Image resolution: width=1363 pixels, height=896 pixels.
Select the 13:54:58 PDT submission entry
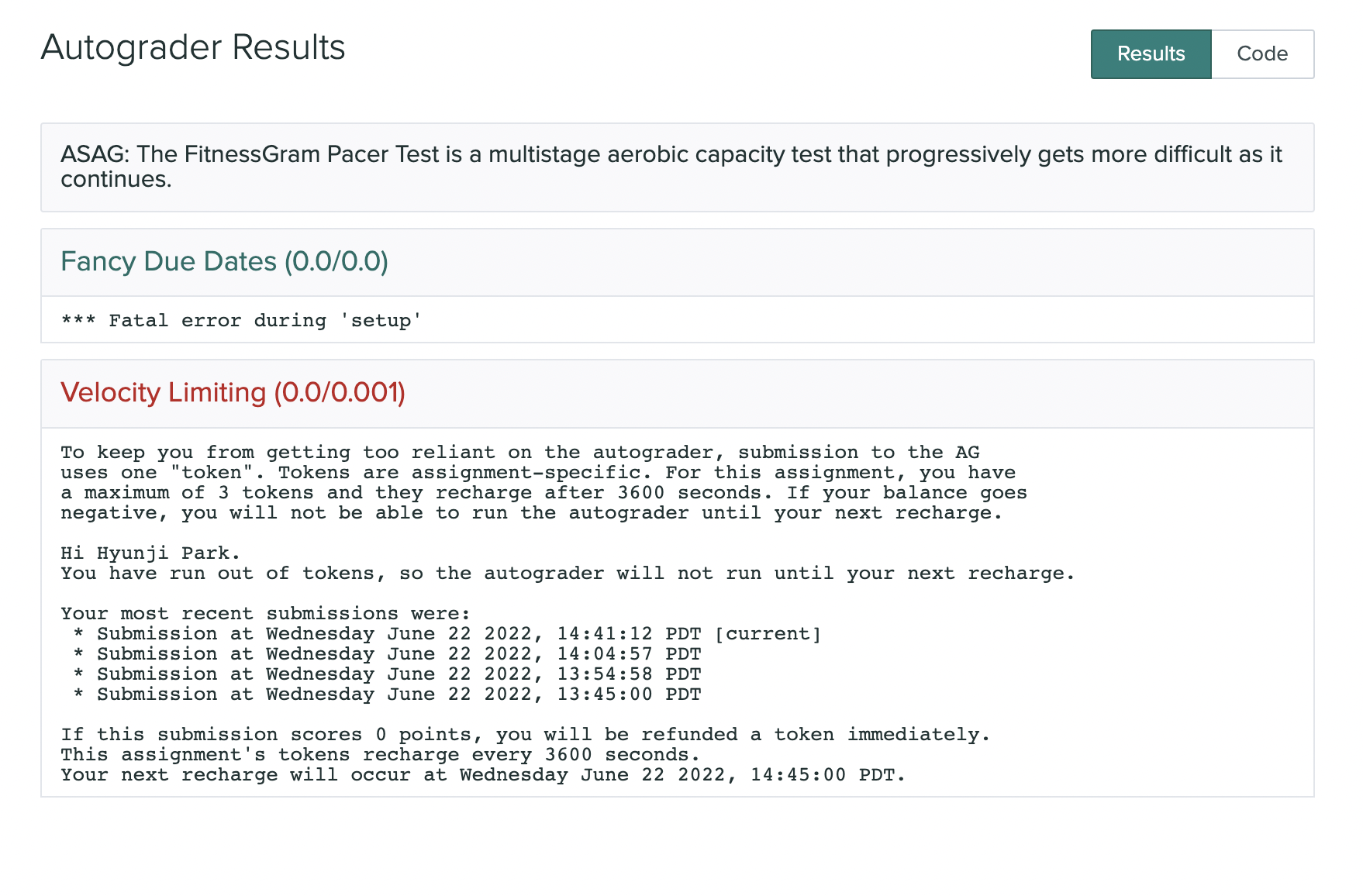tap(399, 674)
